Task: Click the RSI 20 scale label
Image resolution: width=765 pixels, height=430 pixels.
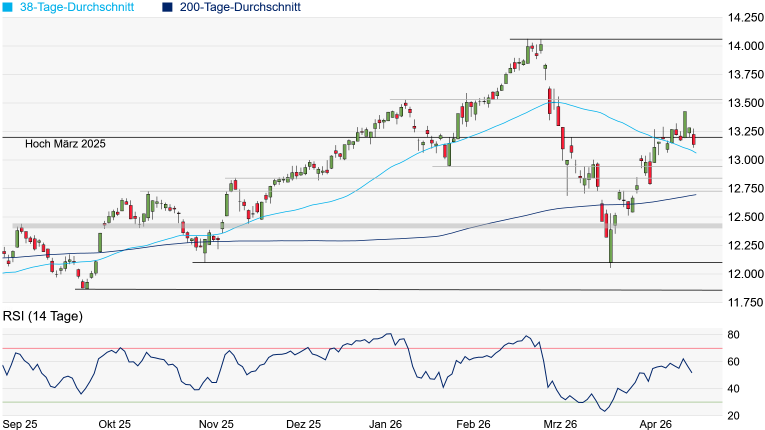Action: click(x=733, y=416)
